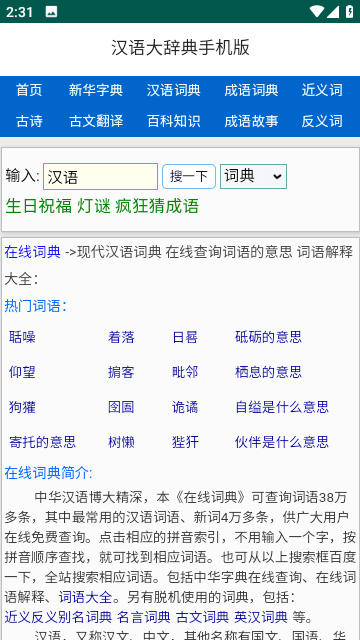
Task: Open the 英汉词典 link
Action: tap(261, 617)
